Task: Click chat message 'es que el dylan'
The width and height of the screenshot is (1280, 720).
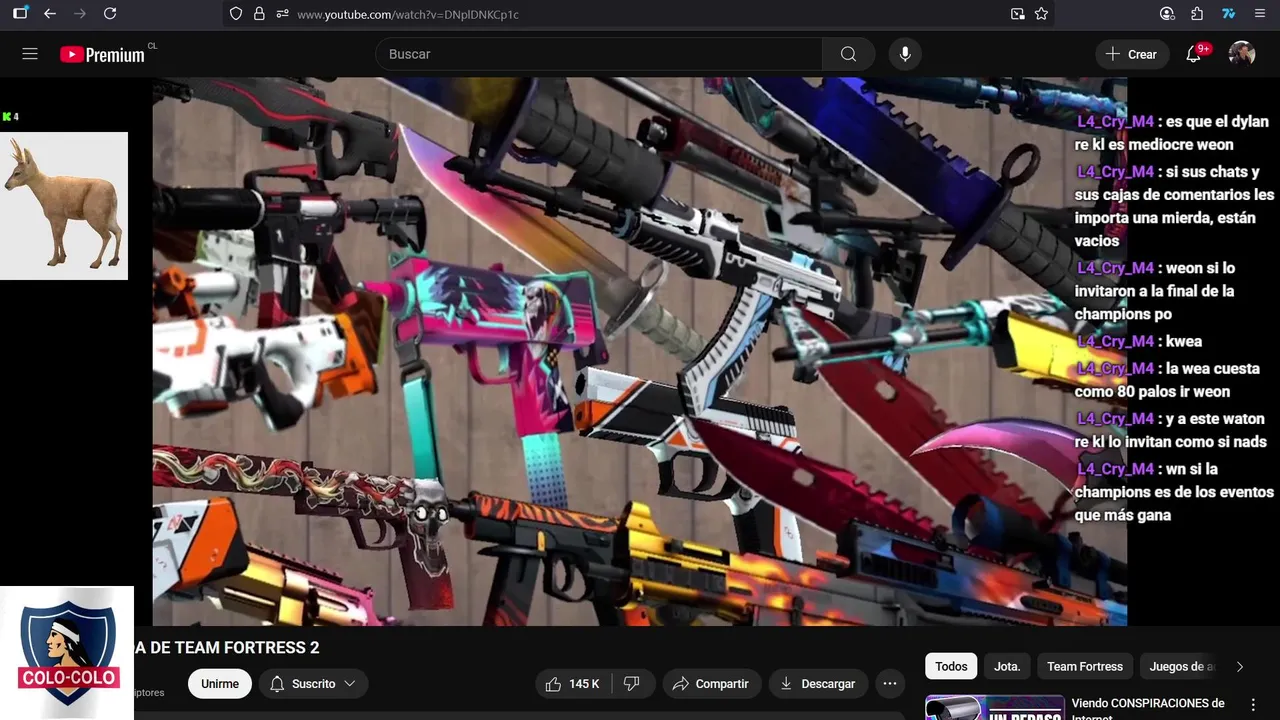Action: (x=1172, y=132)
